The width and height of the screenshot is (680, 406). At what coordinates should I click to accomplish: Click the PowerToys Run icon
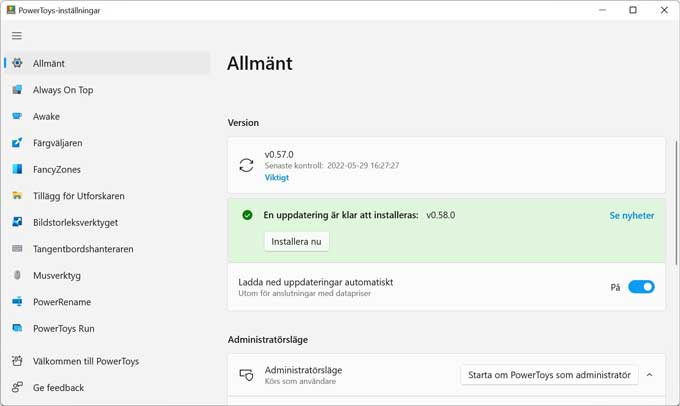(x=17, y=328)
